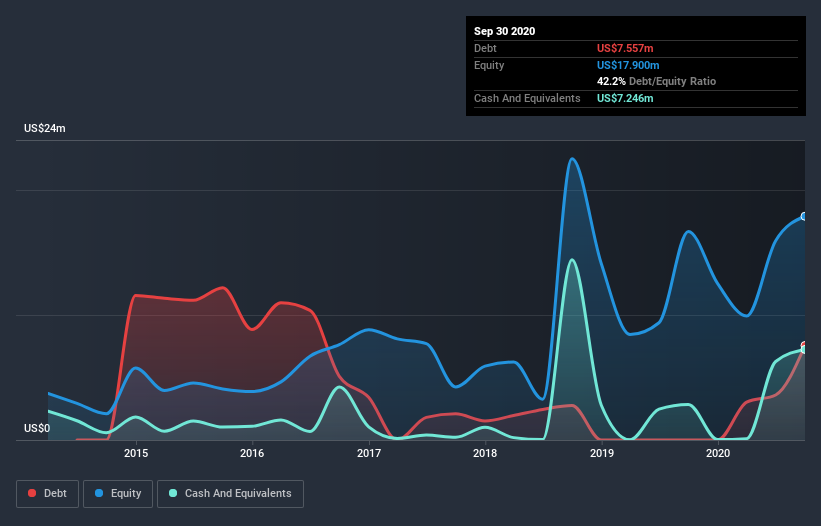Click the 2020 x-axis label
This screenshot has height=526, width=821.
[x=718, y=453]
